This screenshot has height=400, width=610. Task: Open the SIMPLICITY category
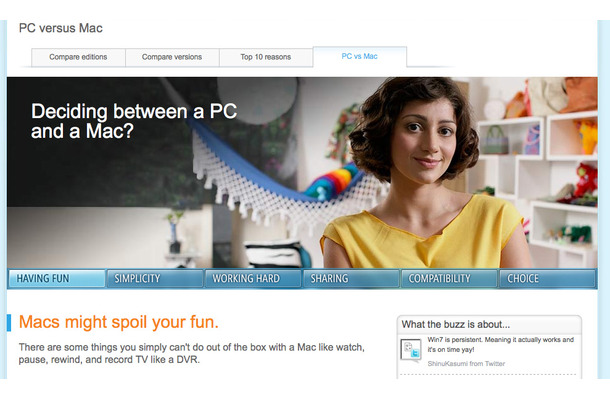tap(155, 279)
